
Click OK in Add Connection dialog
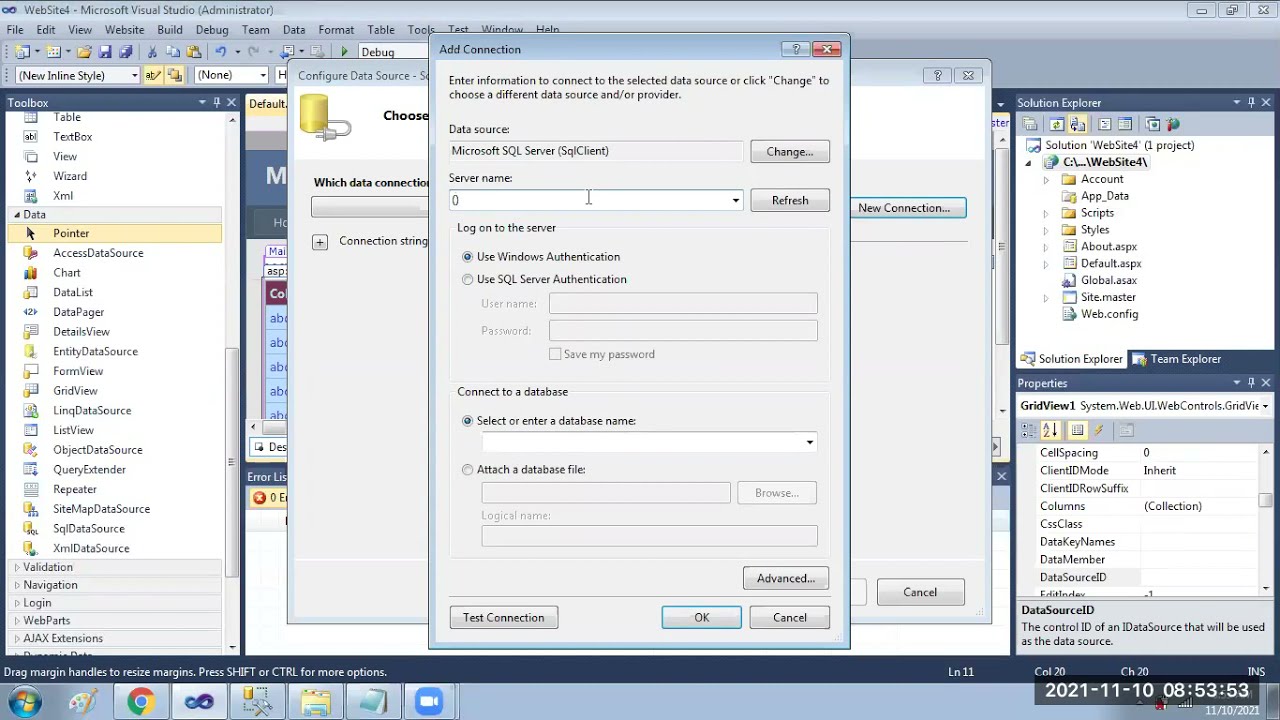pos(702,618)
